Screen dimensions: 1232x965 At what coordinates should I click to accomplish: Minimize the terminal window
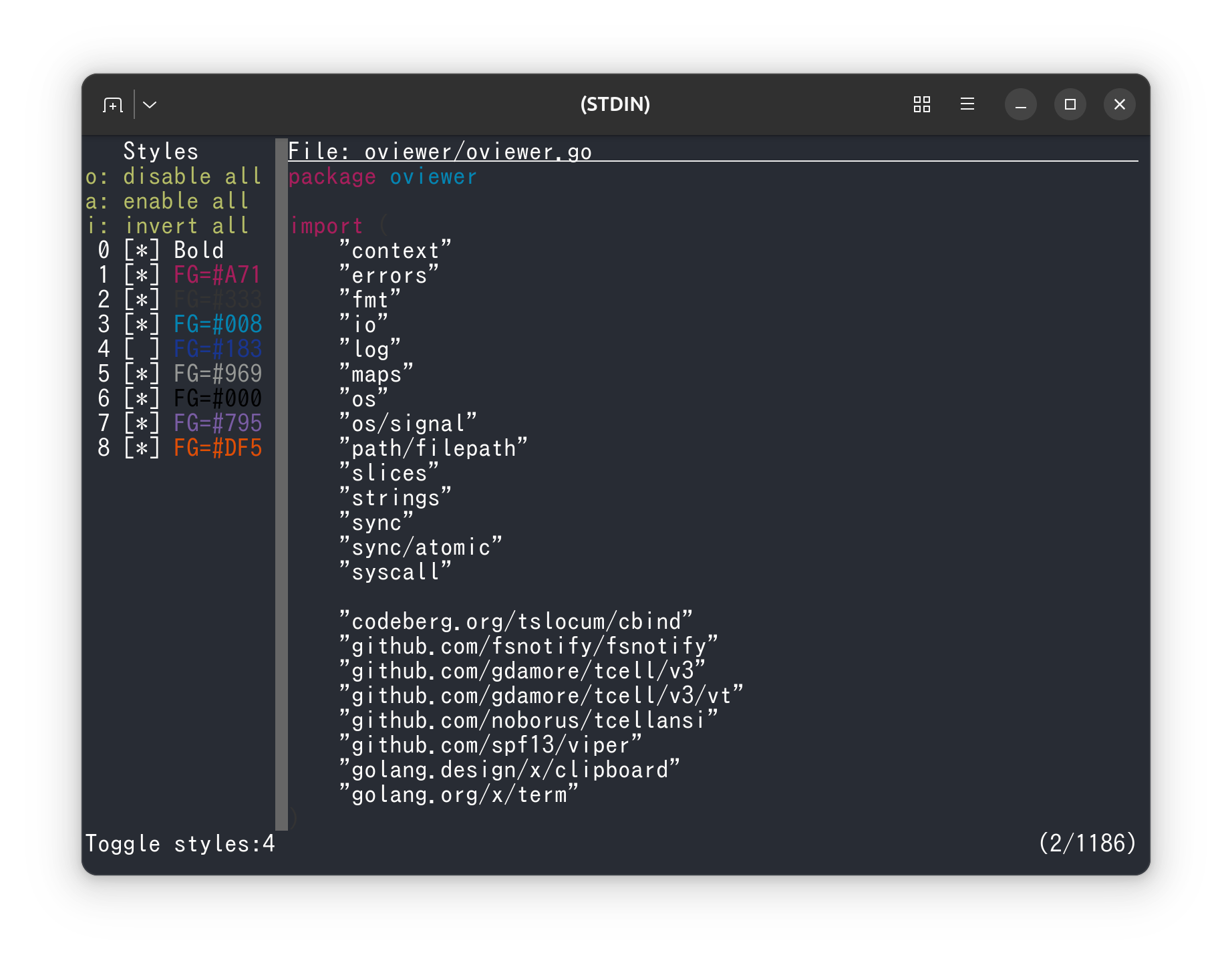tap(1020, 104)
